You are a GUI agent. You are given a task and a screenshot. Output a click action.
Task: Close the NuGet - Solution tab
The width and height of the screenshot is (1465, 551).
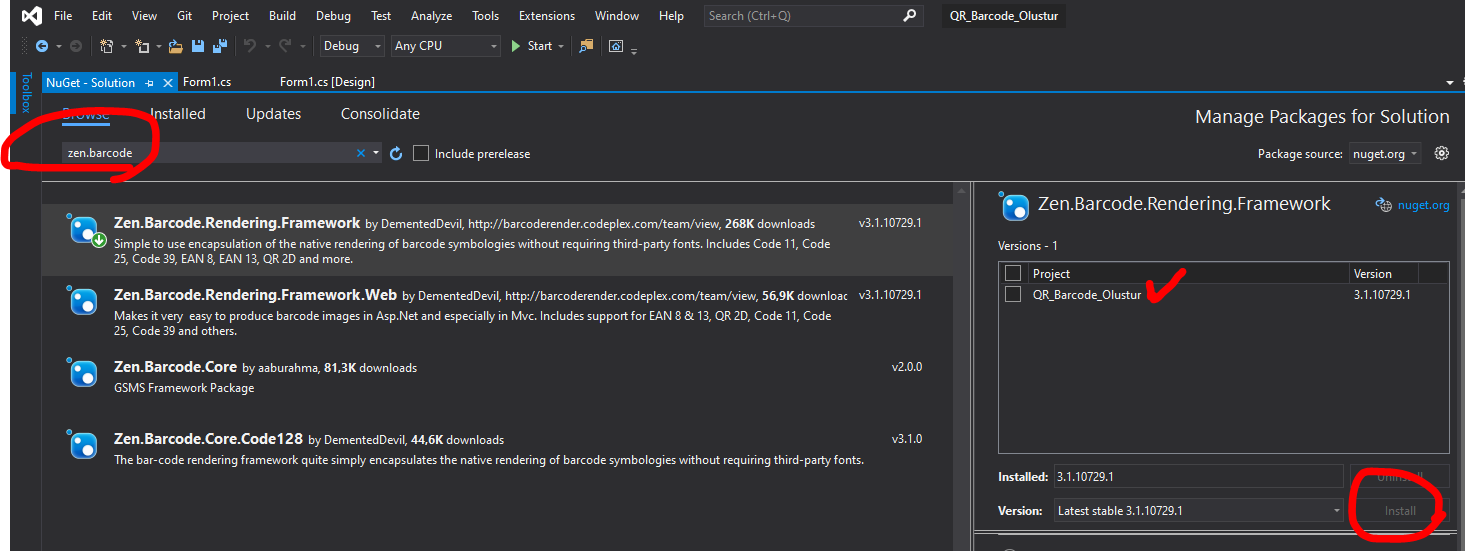click(168, 83)
